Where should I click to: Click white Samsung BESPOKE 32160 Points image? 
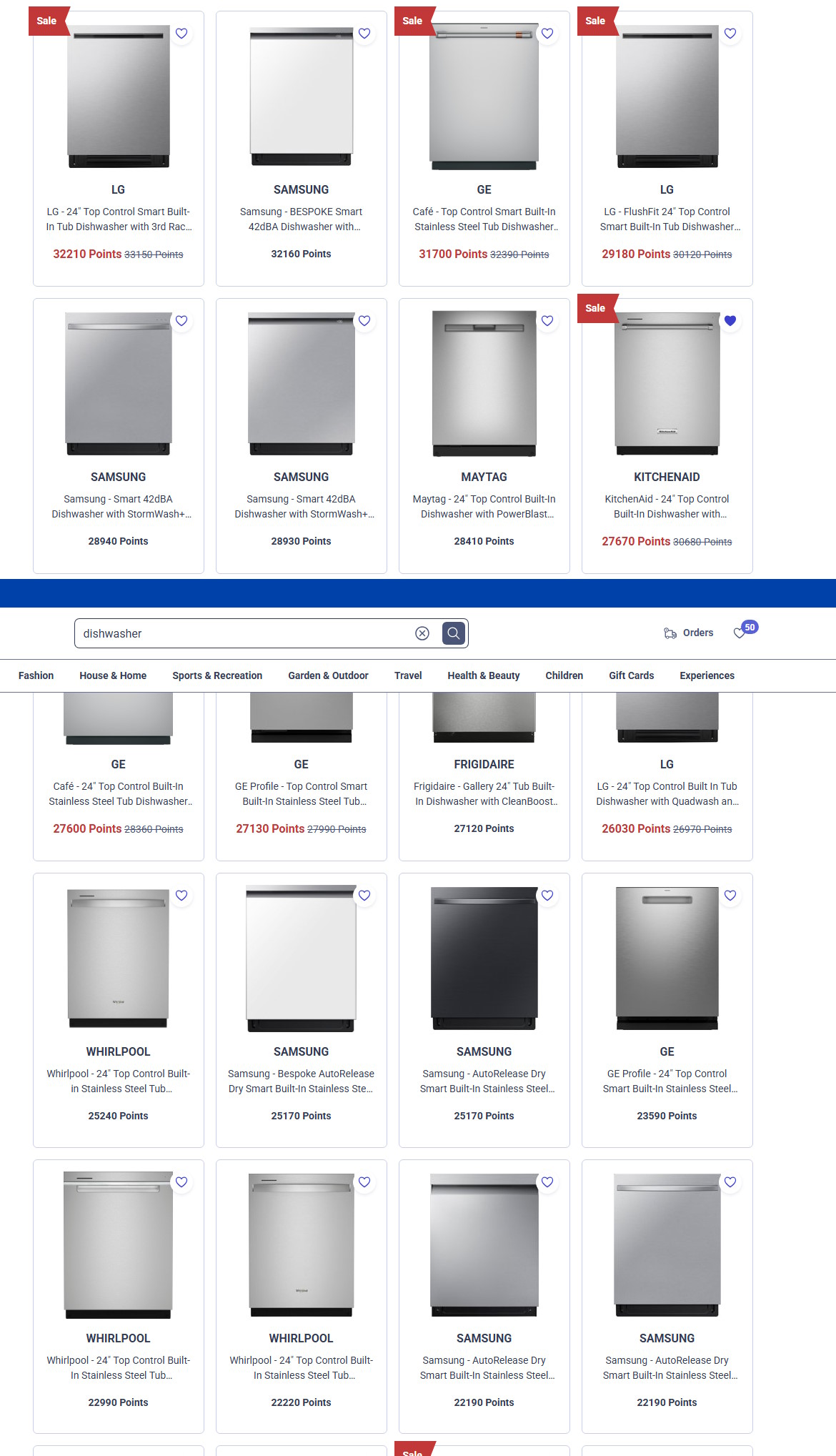(x=302, y=97)
